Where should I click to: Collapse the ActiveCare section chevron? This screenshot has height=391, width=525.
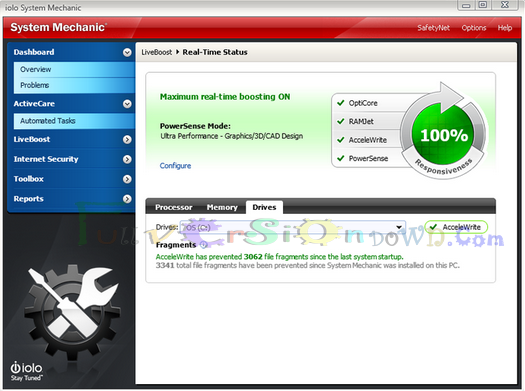point(127,104)
